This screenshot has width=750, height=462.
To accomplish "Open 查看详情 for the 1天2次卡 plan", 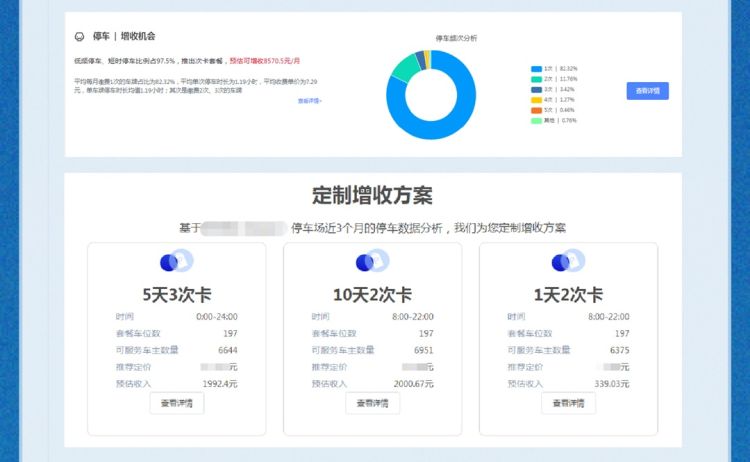I will pos(568,403).
